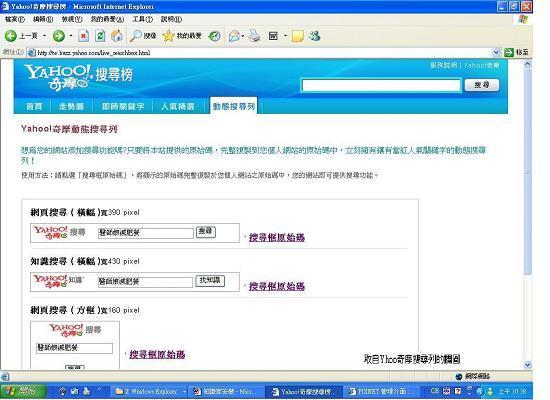Switch to the PIXNET taskbar window

[x=380, y=391]
